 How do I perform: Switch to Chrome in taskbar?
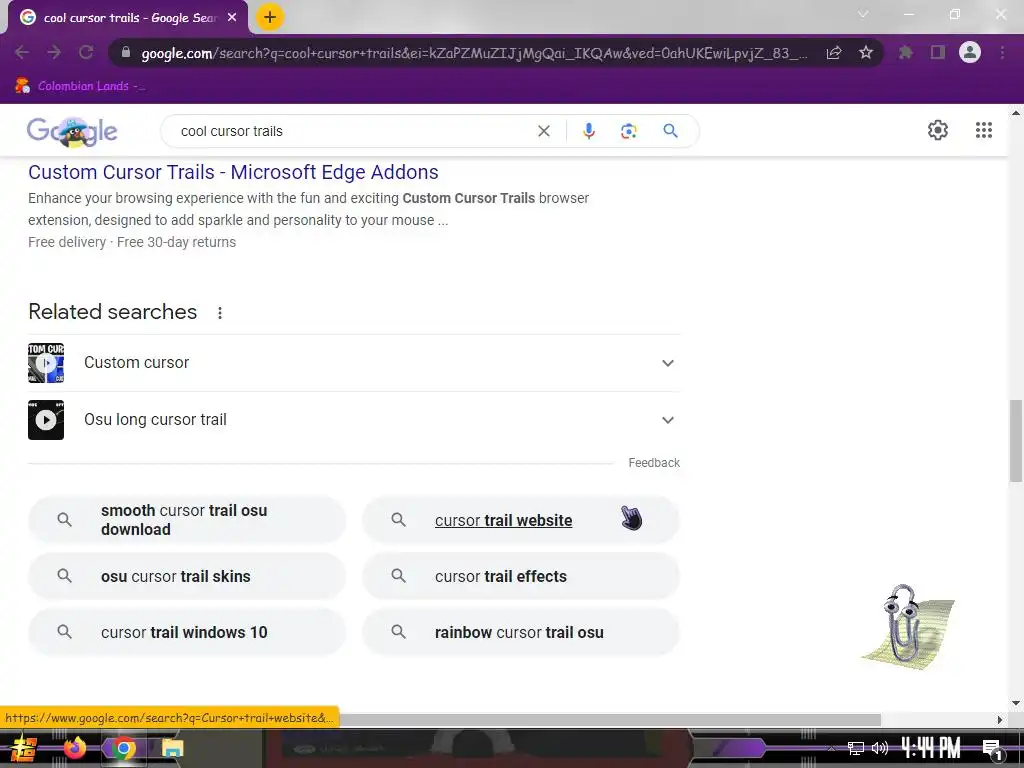tap(123, 748)
